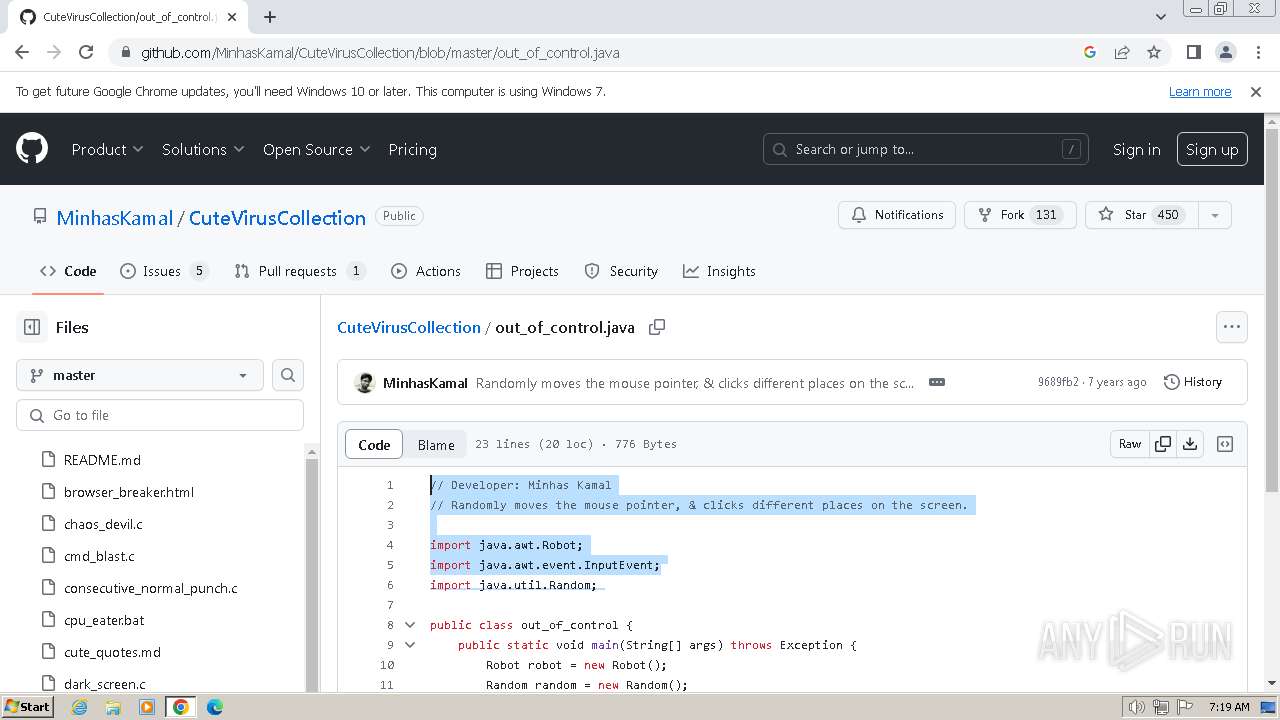This screenshot has height=720, width=1280.
Task: Open new browser tab
Action: point(270,17)
